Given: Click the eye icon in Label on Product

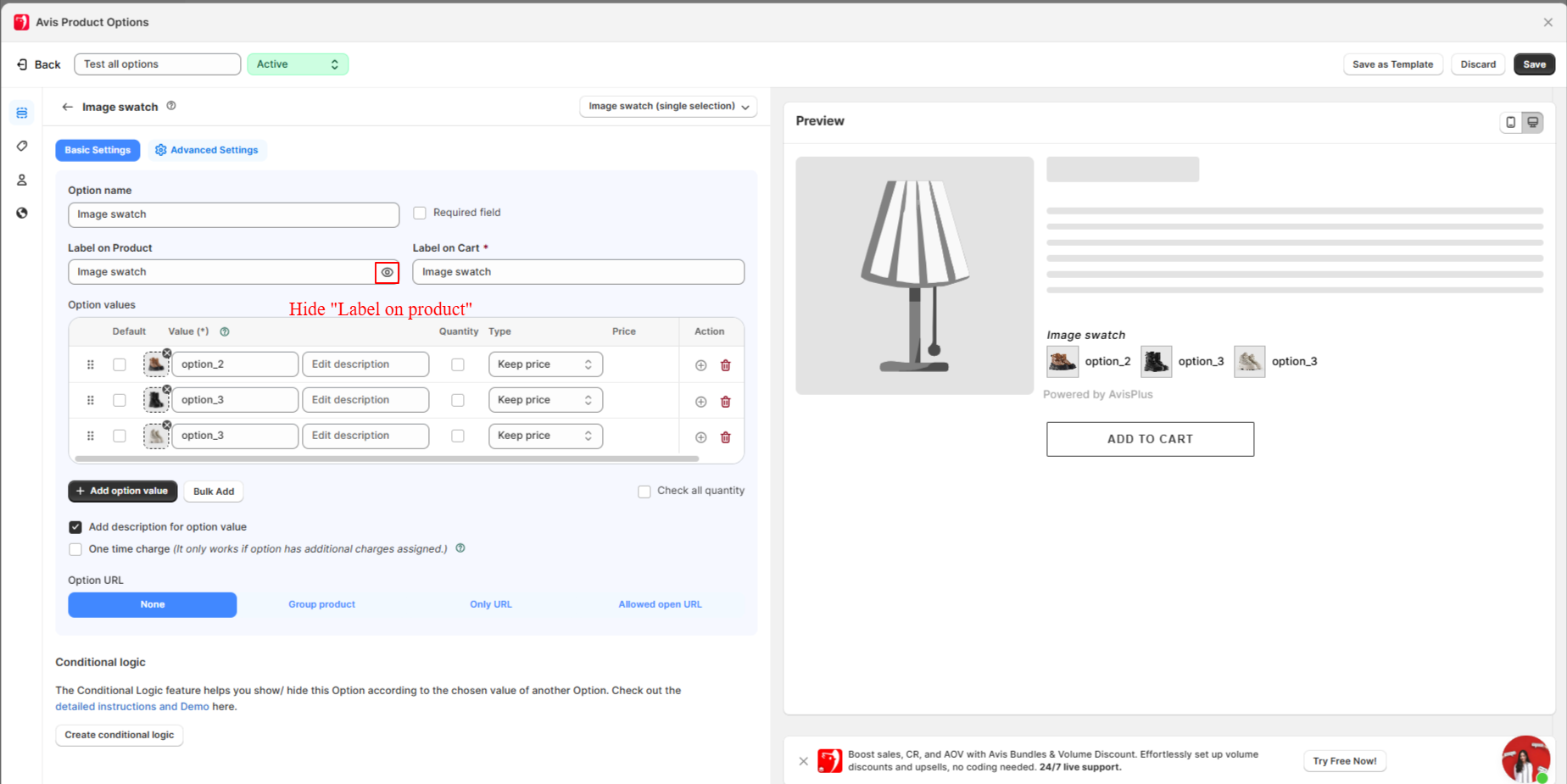Looking at the screenshot, I should pos(387,272).
